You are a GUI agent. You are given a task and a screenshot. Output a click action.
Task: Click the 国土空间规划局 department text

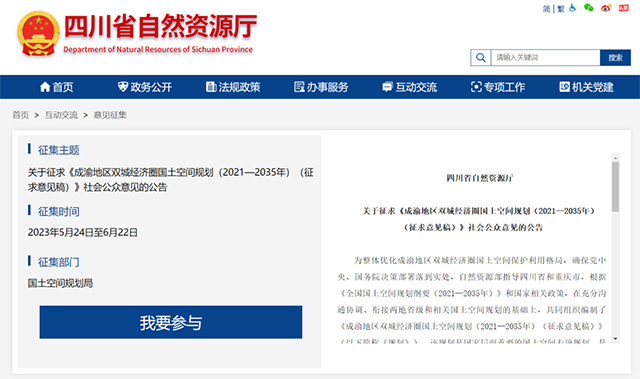[60, 283]
